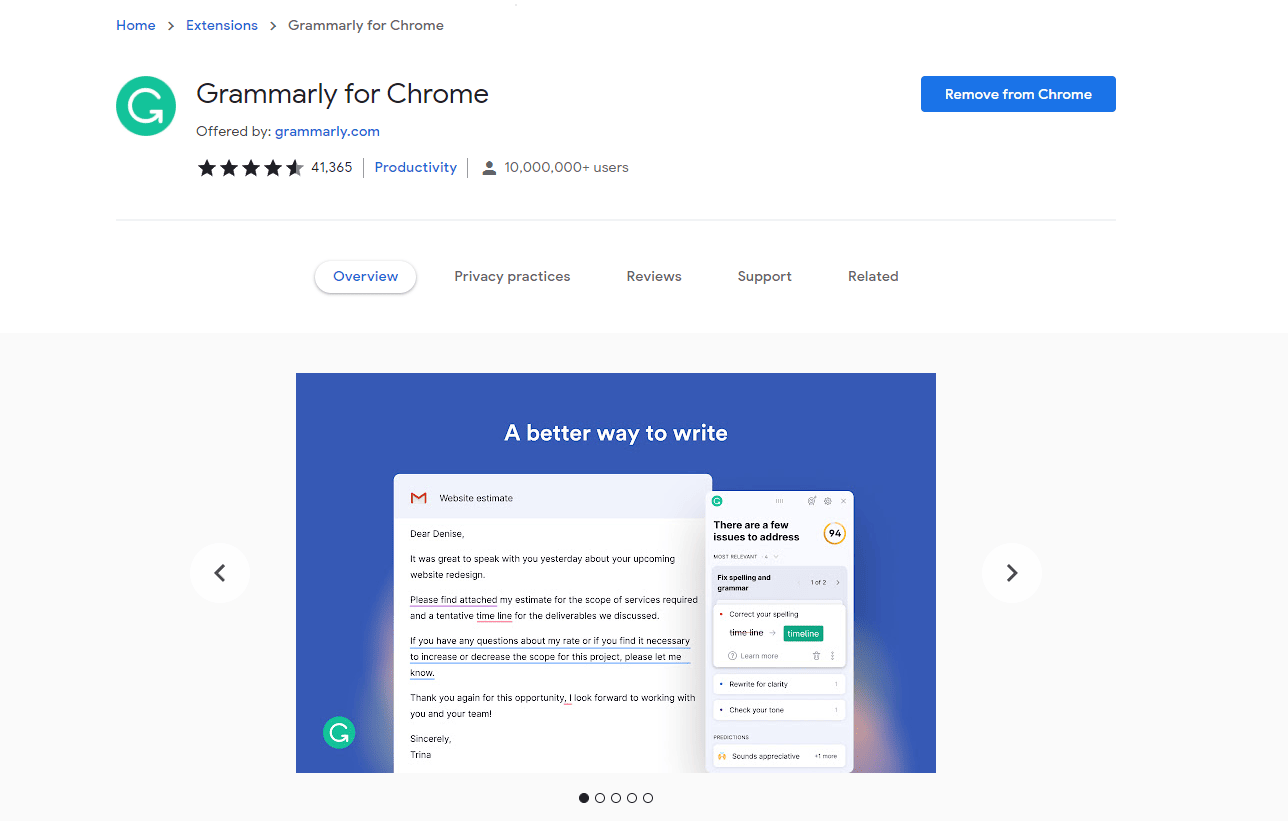Select the first carousel dot

point(584,798)
